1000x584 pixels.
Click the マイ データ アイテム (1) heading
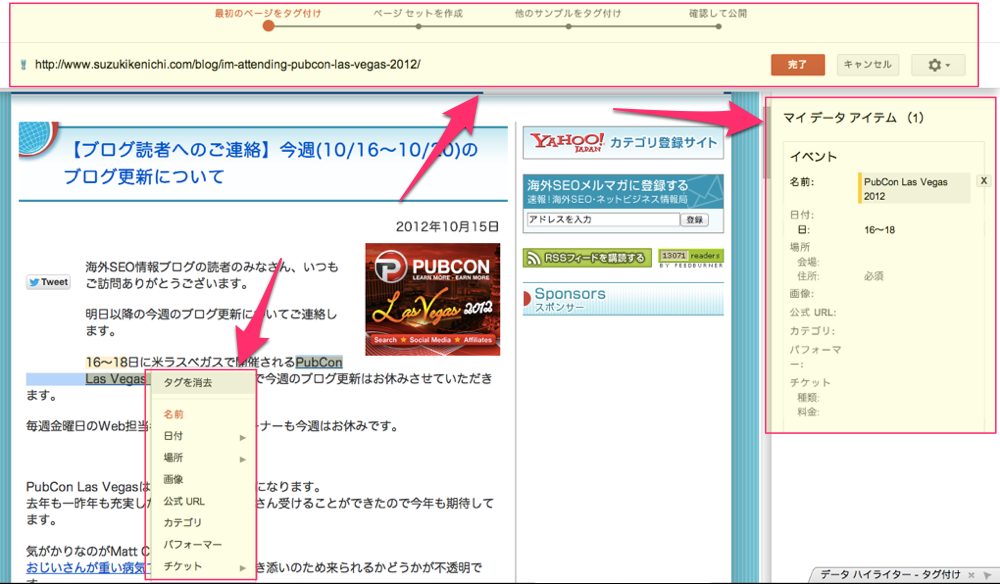tap(853, 117)
